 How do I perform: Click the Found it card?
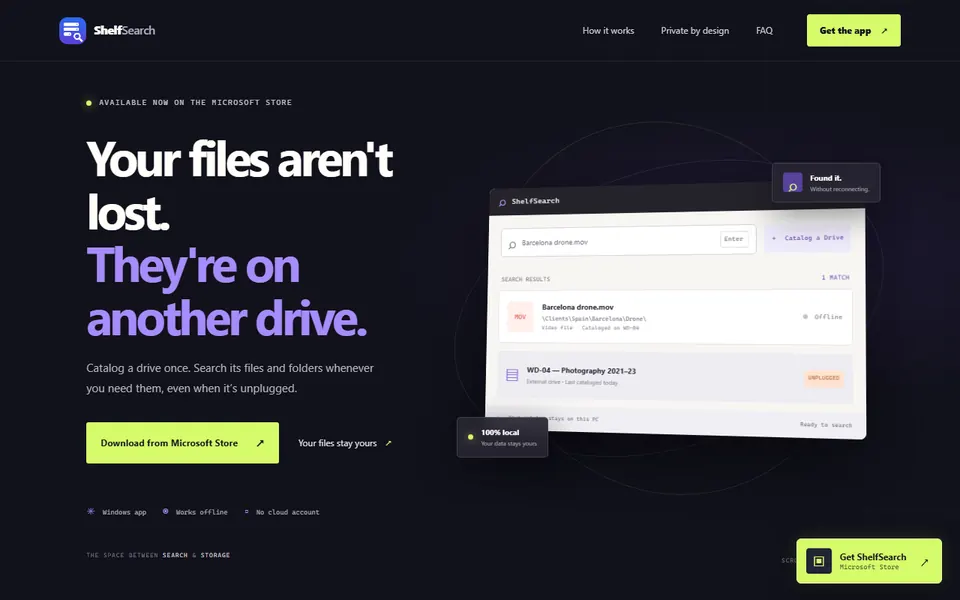pyautogui.click(x=826, y=182)
